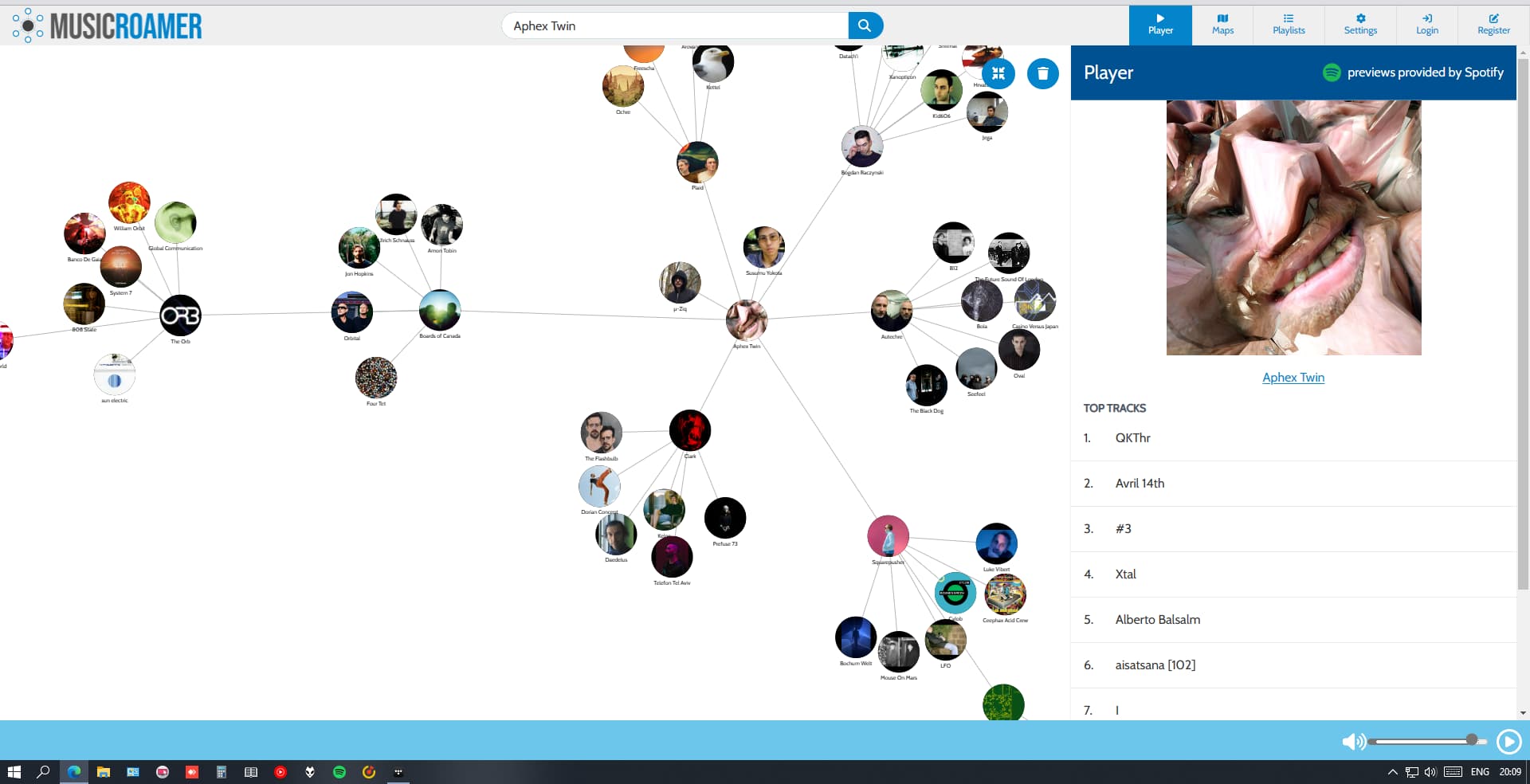This screenshot has width=1530, height=784.
Task: Select the System 7 node
Action: pyautogui.click(x=121, y=267)
